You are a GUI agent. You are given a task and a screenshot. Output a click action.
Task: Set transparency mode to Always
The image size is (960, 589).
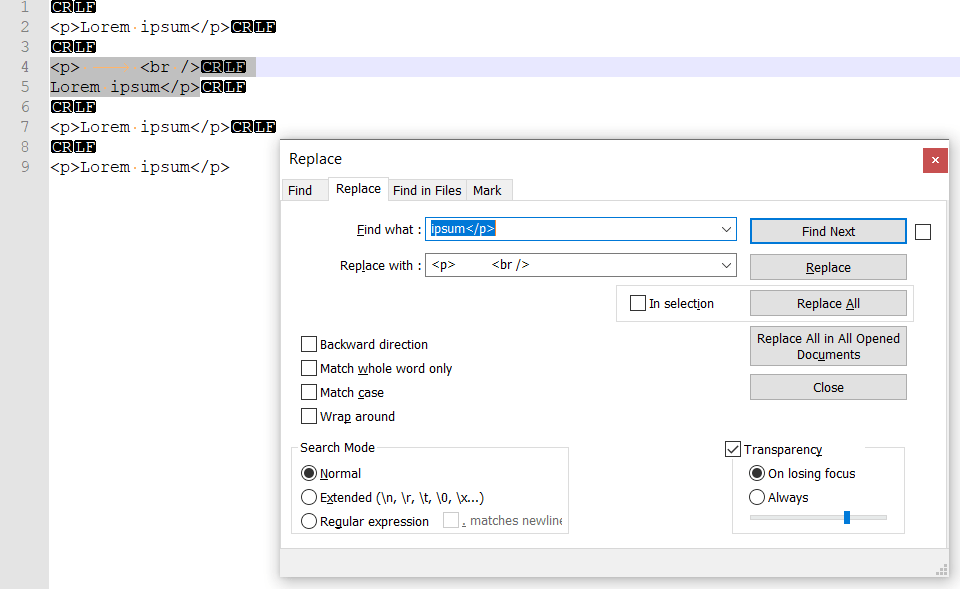click(757, 497)
